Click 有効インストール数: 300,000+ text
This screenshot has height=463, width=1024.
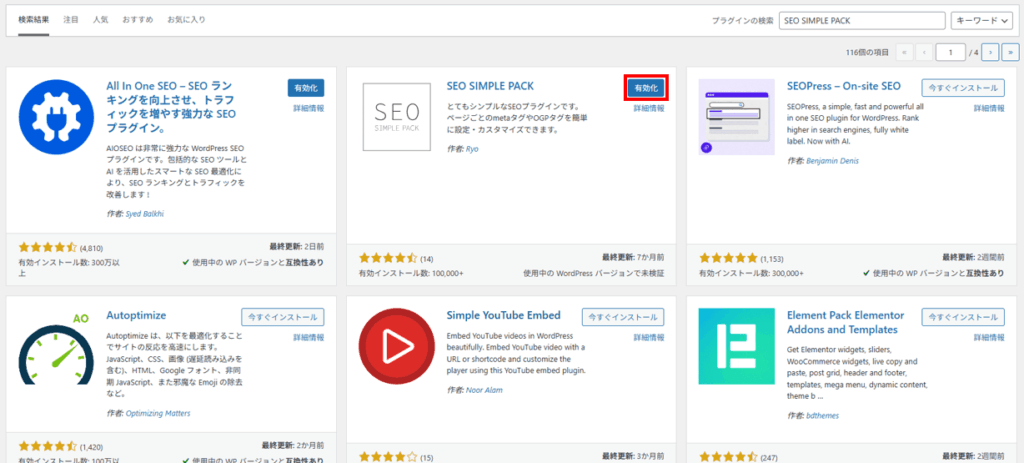752,273
